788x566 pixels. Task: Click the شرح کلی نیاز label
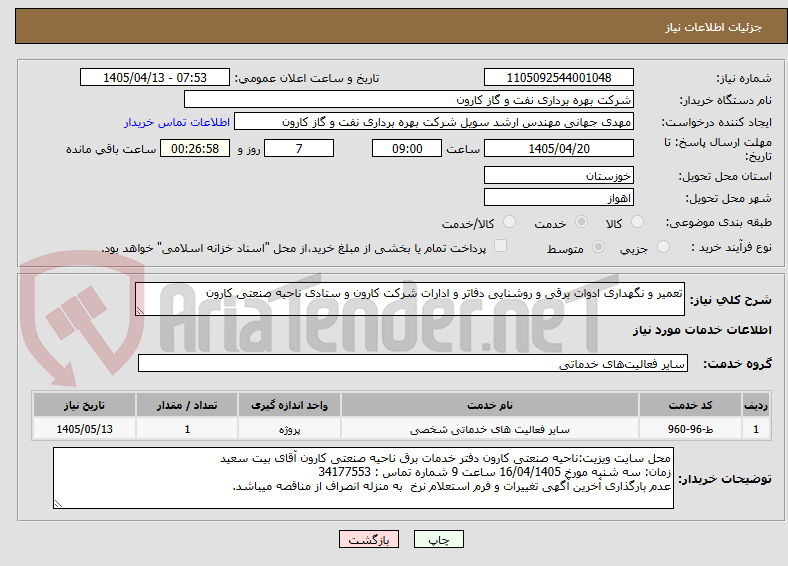tap(730, 300)
